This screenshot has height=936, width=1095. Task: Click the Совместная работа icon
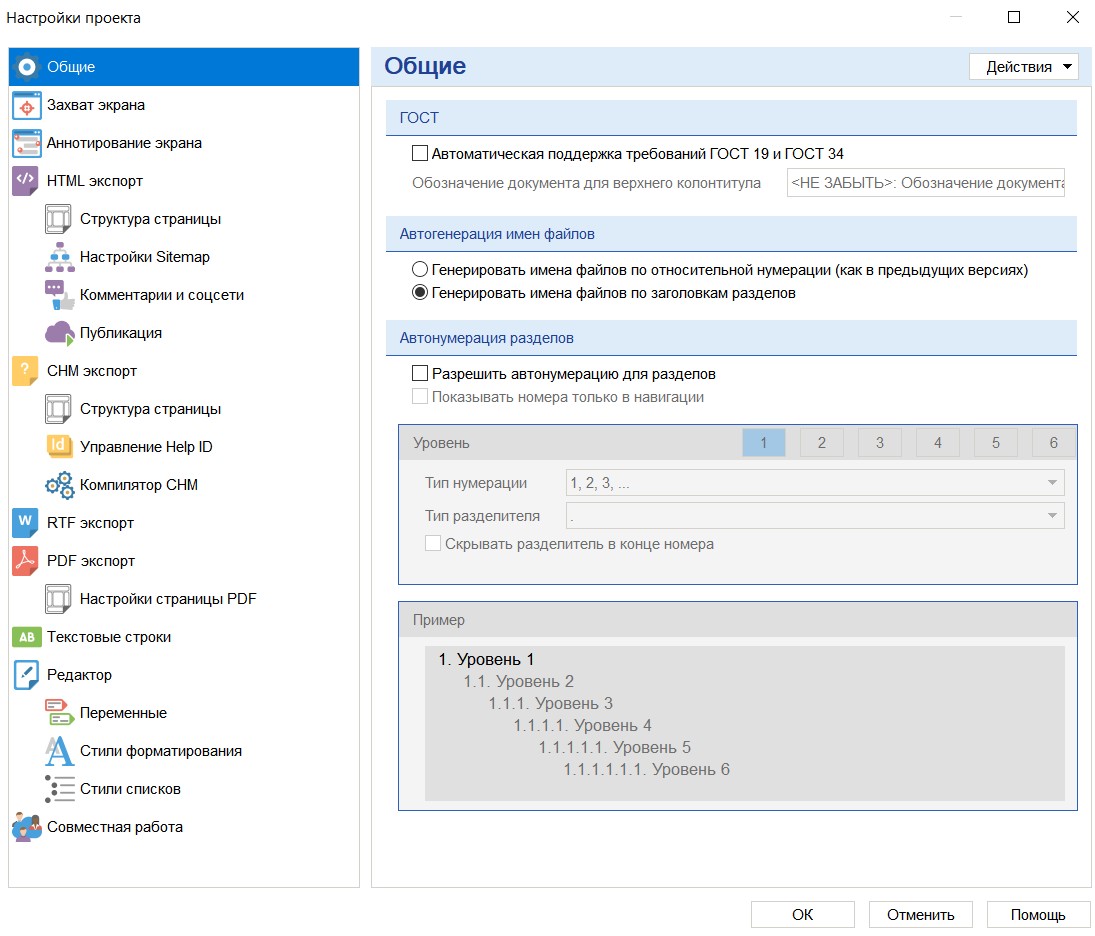[x=27, y=827]
